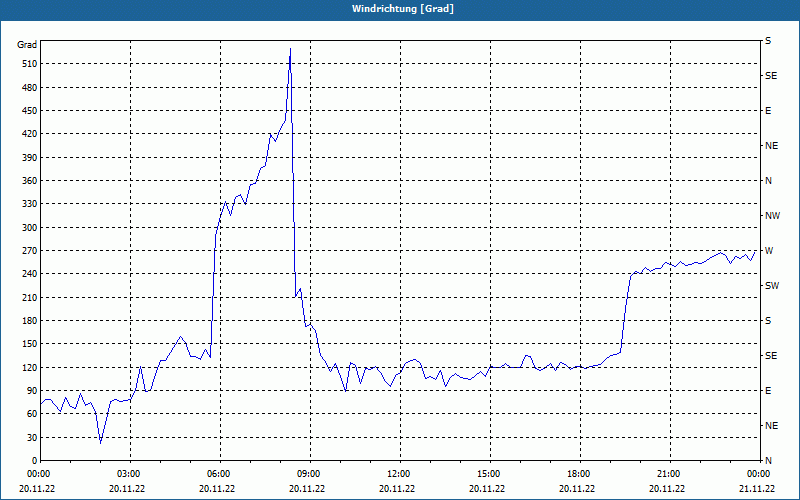The width and height of the screenshot is (800, 500).
Task: Click the 21:00 time label
Action: coord(670,473)
